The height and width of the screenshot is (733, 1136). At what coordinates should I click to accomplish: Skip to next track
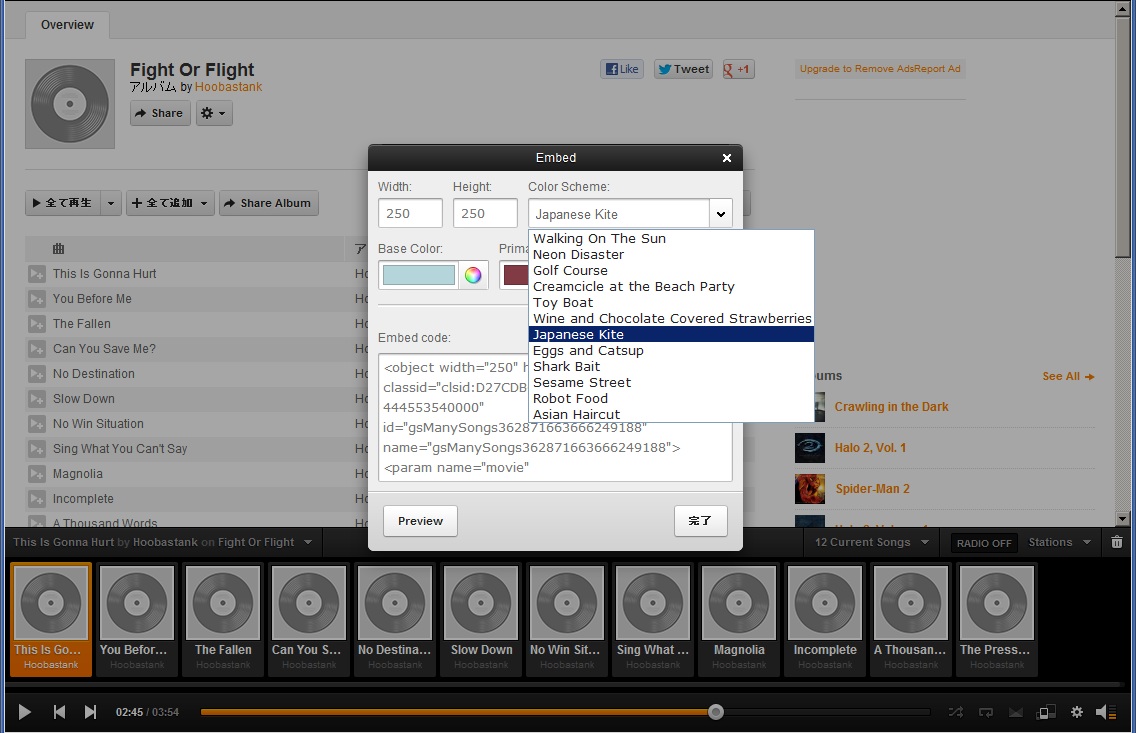point(90,712)
